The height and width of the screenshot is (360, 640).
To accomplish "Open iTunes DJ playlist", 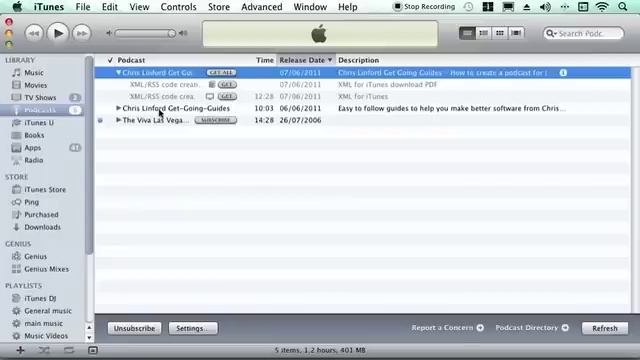I will pyautogui.click(x=40, y=298).
